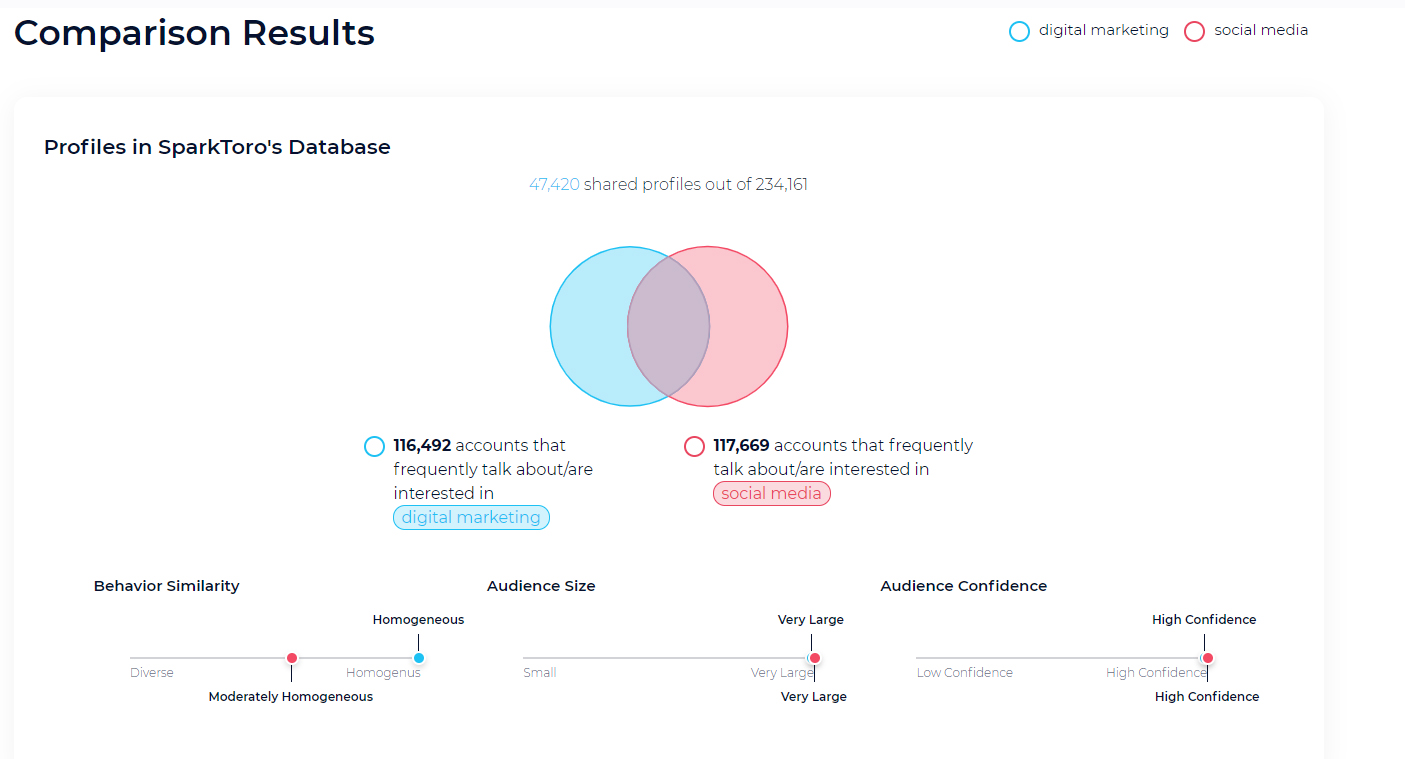This screenshot has height=759, width=1405.
Task: Click the blue circle icon beside 116,492 accounts
Action: pos(374,446)
